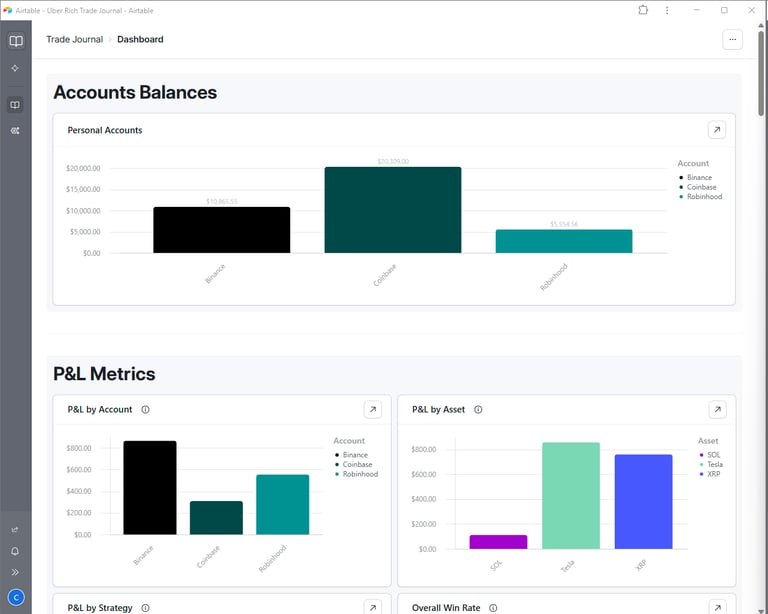Open the window's vertical dots menu
This screenshot has width=768, height=614.
pos(667,10)
